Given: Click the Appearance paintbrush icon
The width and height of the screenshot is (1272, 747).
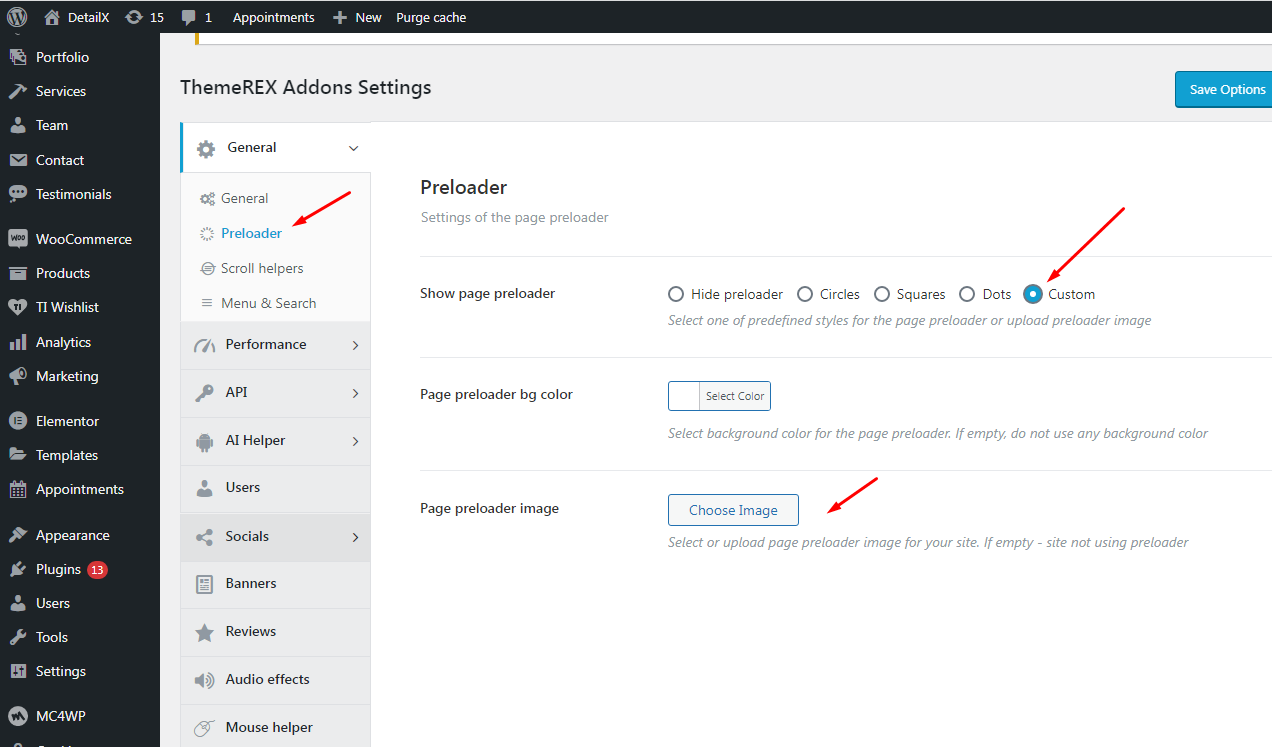Looking at the screenshot, I should [x=18, y=535].
